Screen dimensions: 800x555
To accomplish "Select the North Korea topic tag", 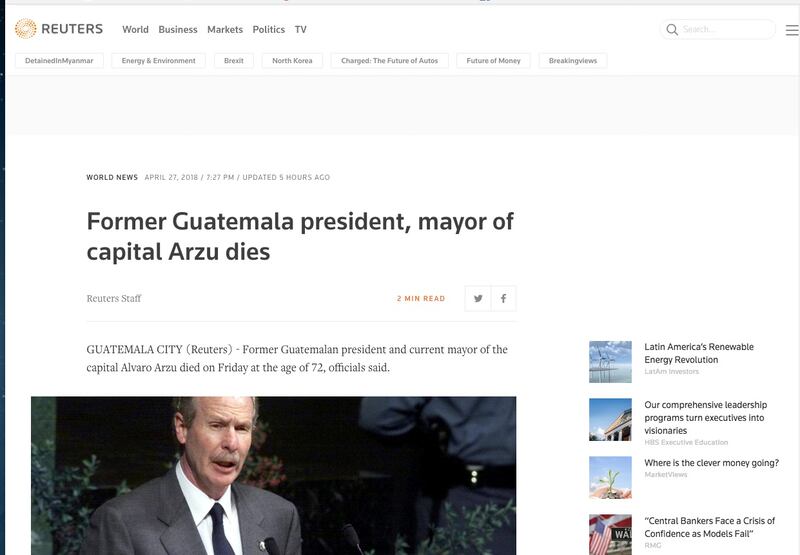I will (x=292, y=61).
